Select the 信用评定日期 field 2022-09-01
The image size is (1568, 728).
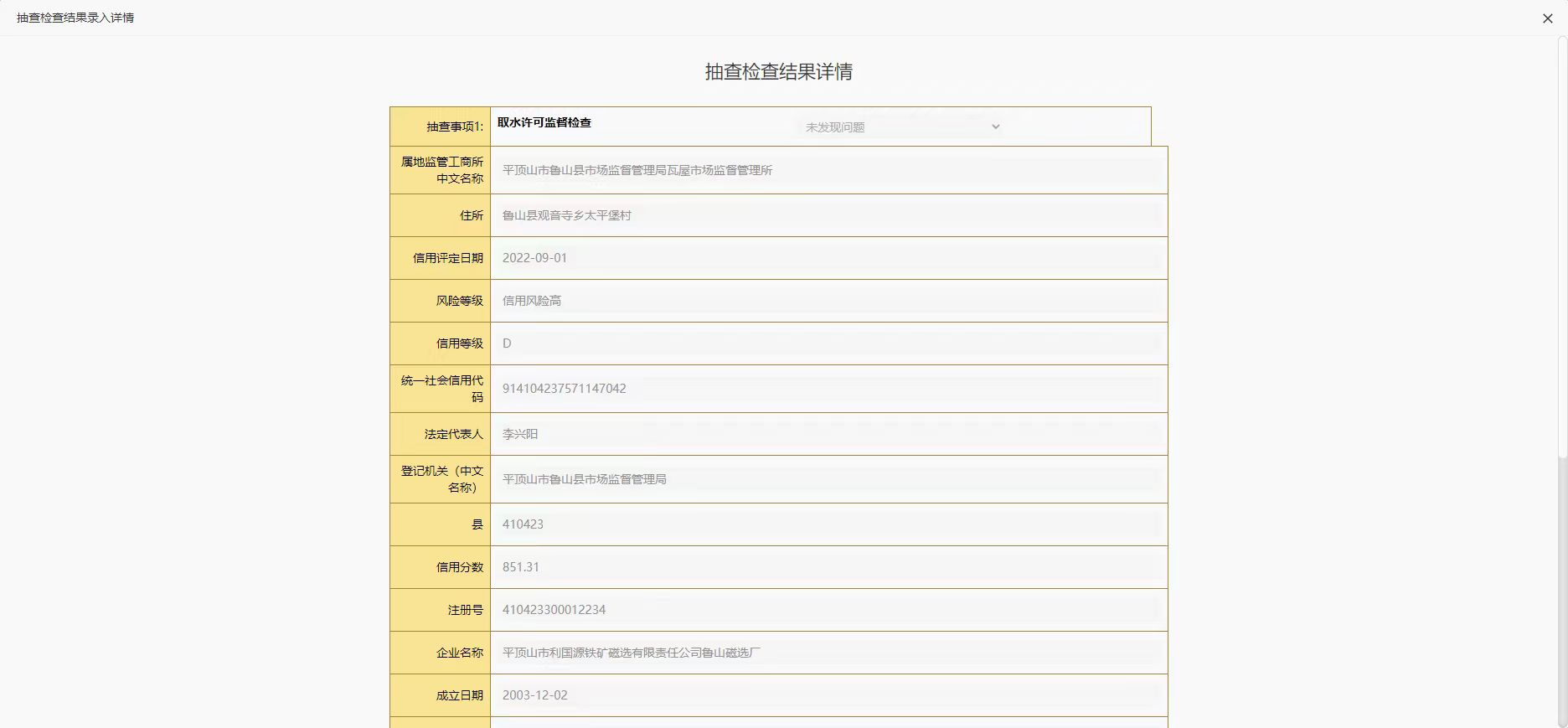(x=828, y=258)
